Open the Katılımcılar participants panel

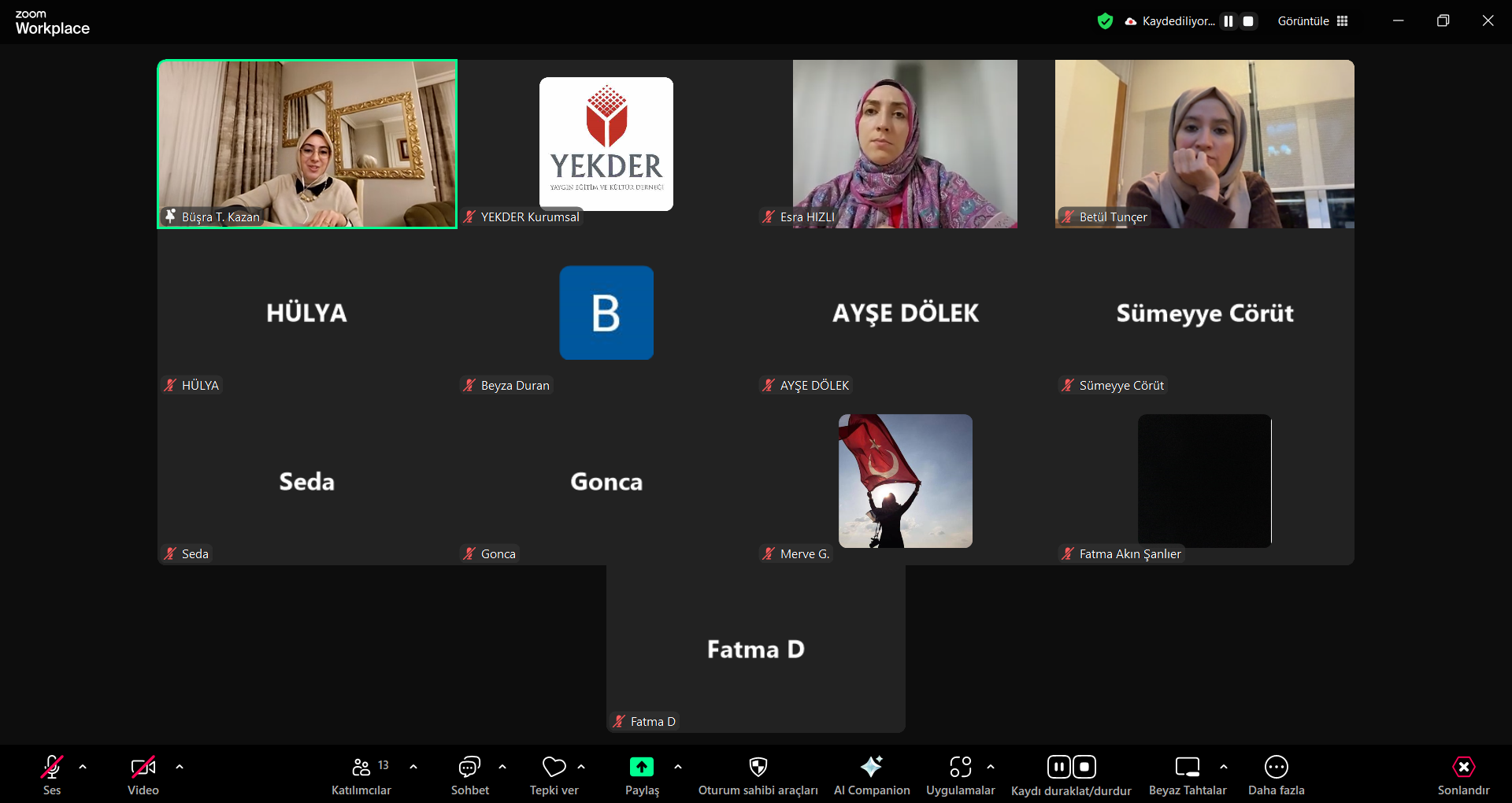(x=361, y=775)
